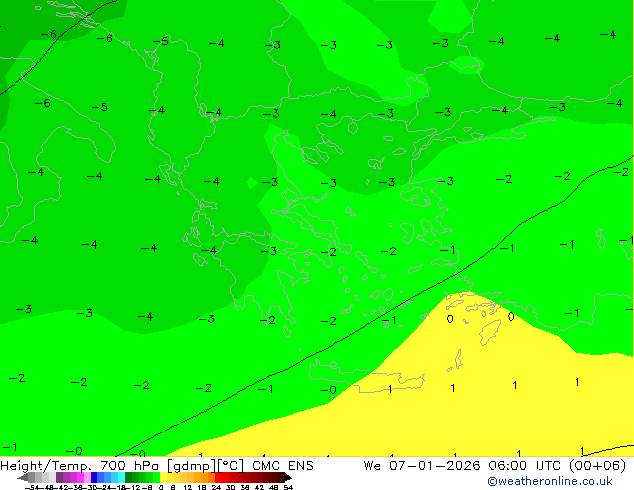634x490 pixels.
Task: Click the 'Height/Temp. 700 hPa' chart title
Action: [81, 466]
